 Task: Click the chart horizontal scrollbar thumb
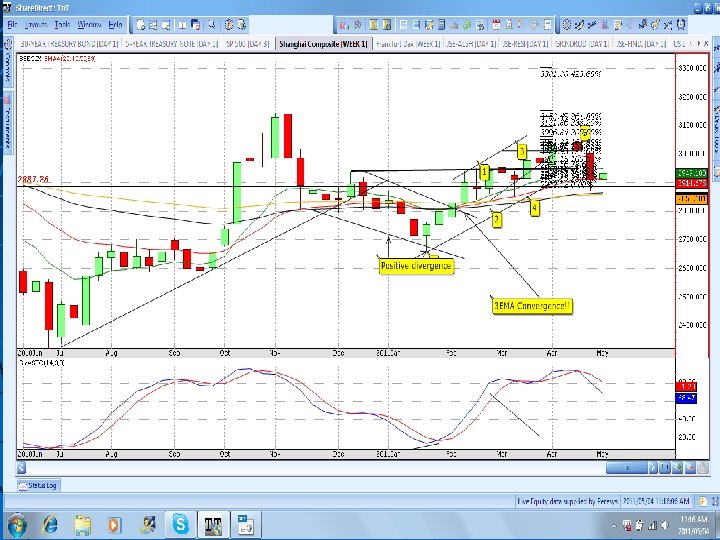coord(627,468)
